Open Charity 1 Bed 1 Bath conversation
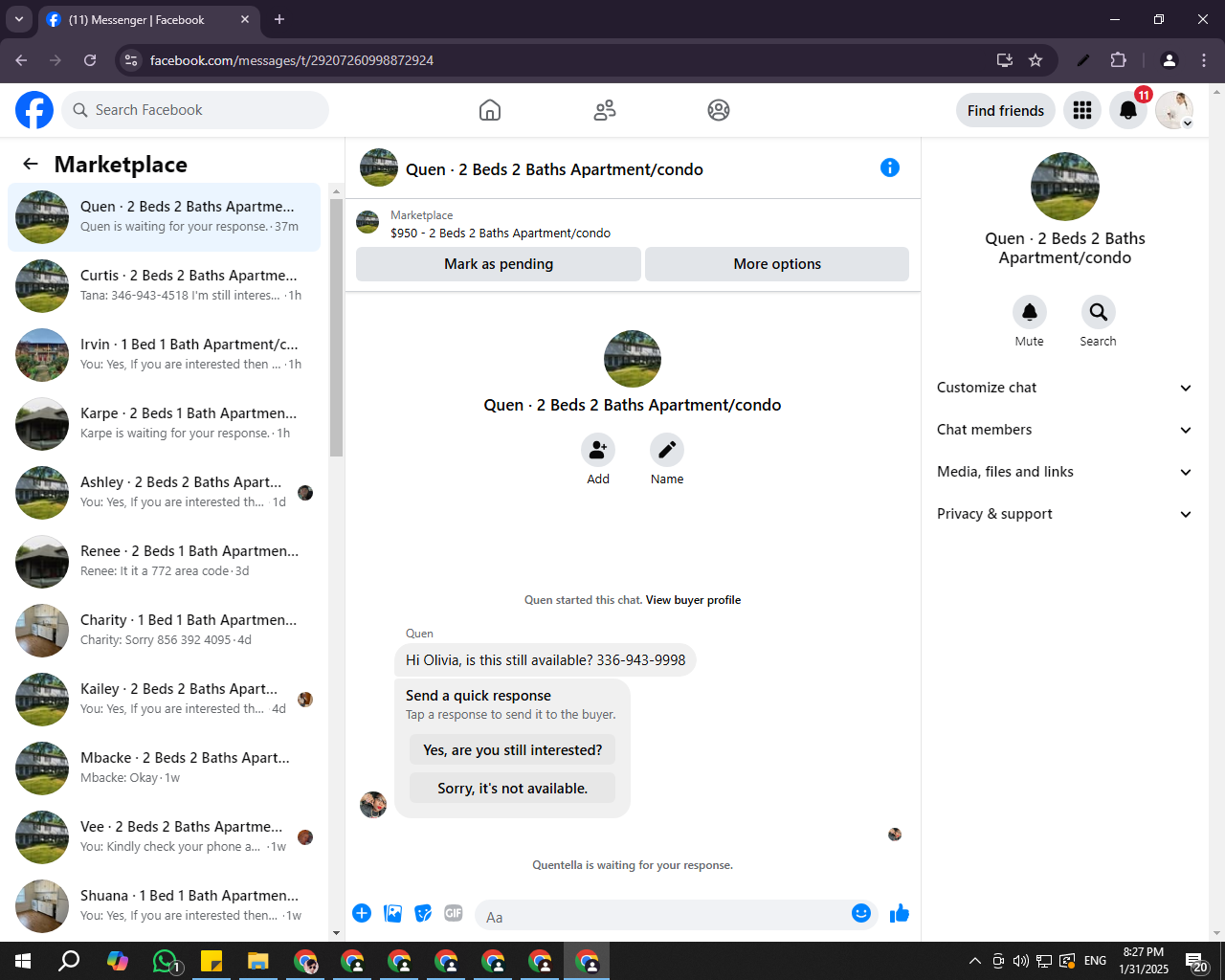The image size is (1225, 980). pyautogui.click(x=165, y=631)
